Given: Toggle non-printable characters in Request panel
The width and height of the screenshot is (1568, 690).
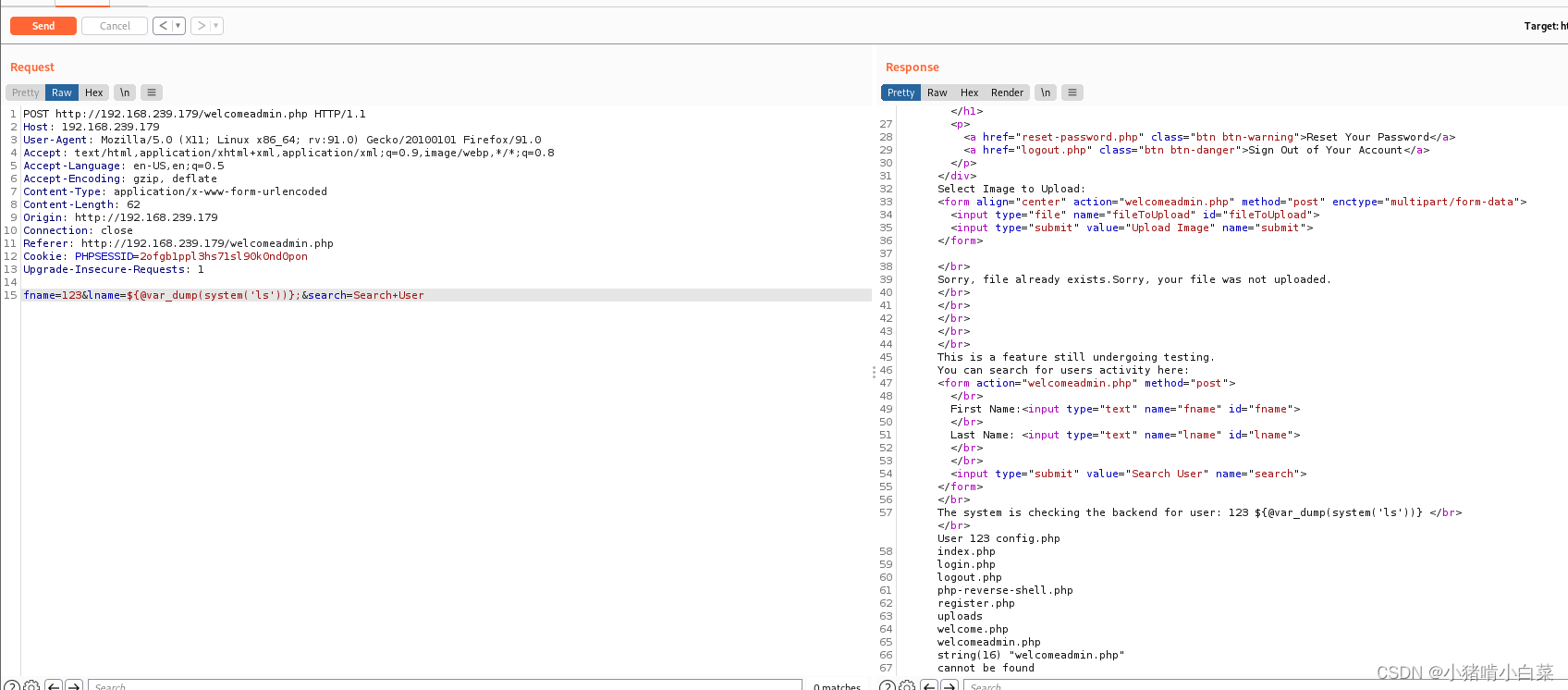Looking at the screenshot, I should click(125, 92).
